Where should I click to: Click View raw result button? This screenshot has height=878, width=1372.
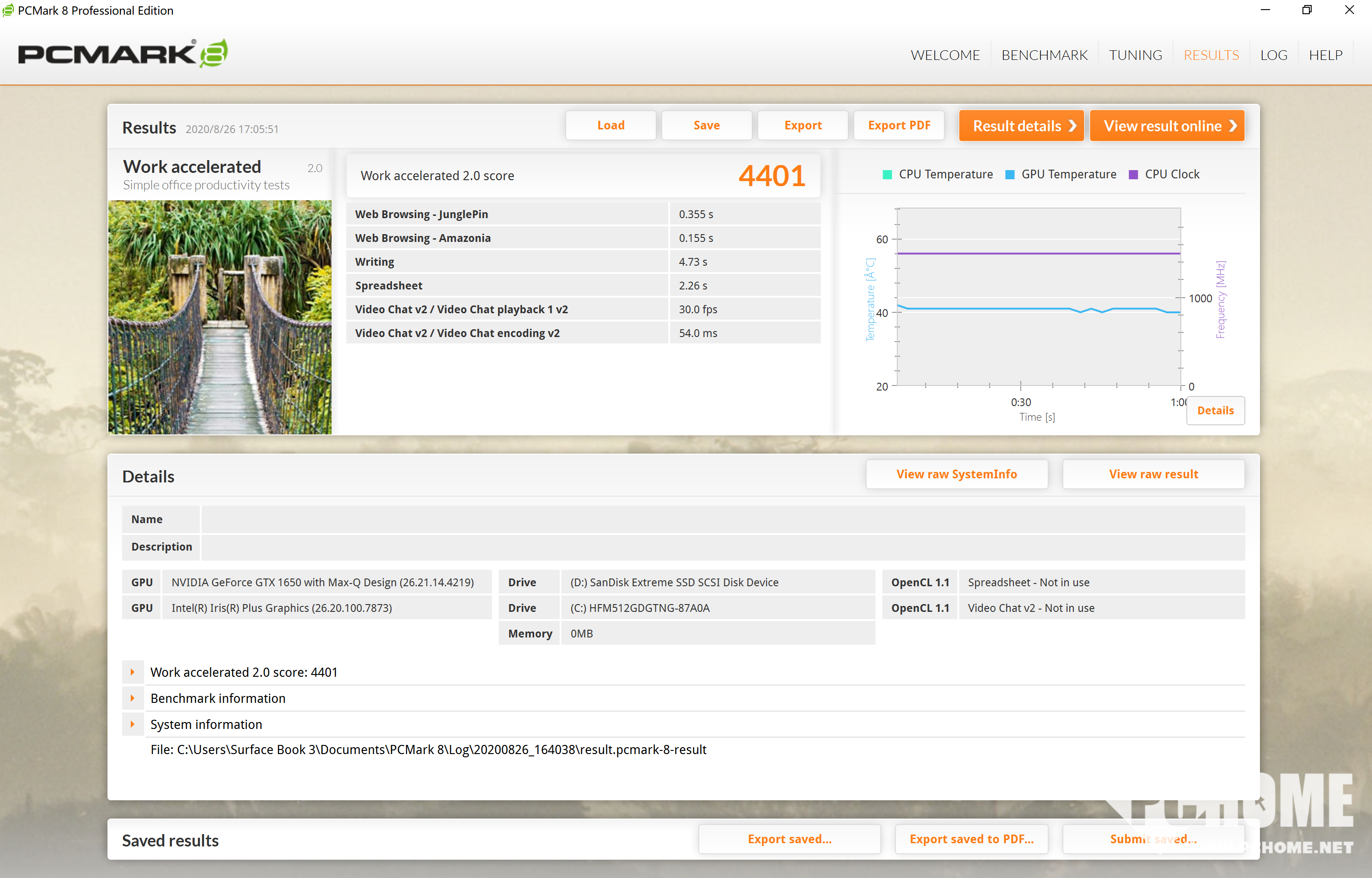1153,474
